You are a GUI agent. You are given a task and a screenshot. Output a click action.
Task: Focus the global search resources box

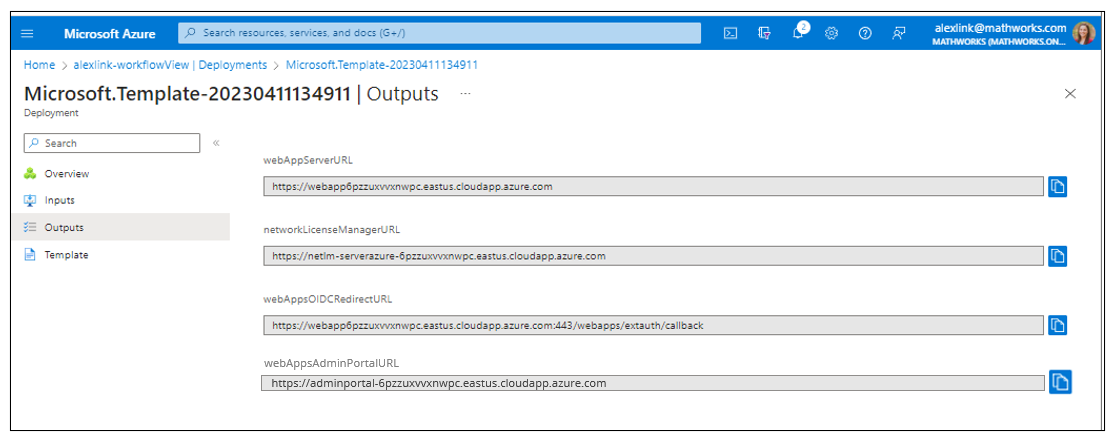tap(439, 33)
